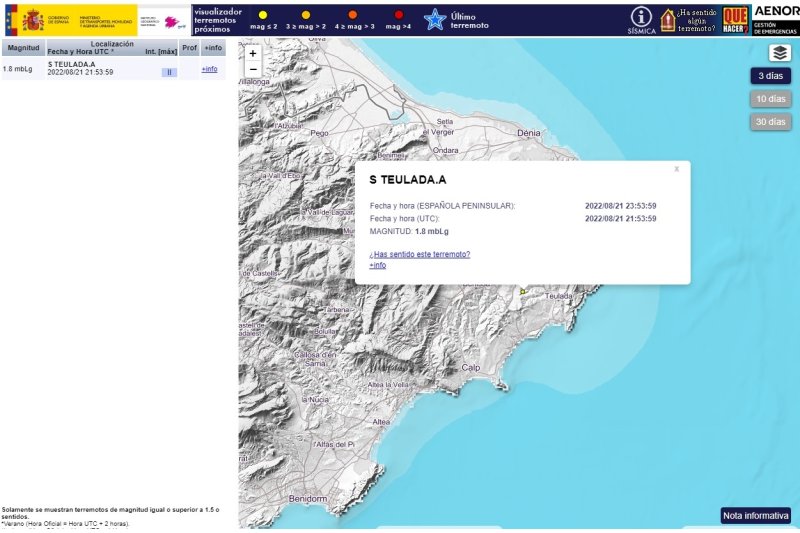
Task: Click the +info column header
Action: click(213, 47)
